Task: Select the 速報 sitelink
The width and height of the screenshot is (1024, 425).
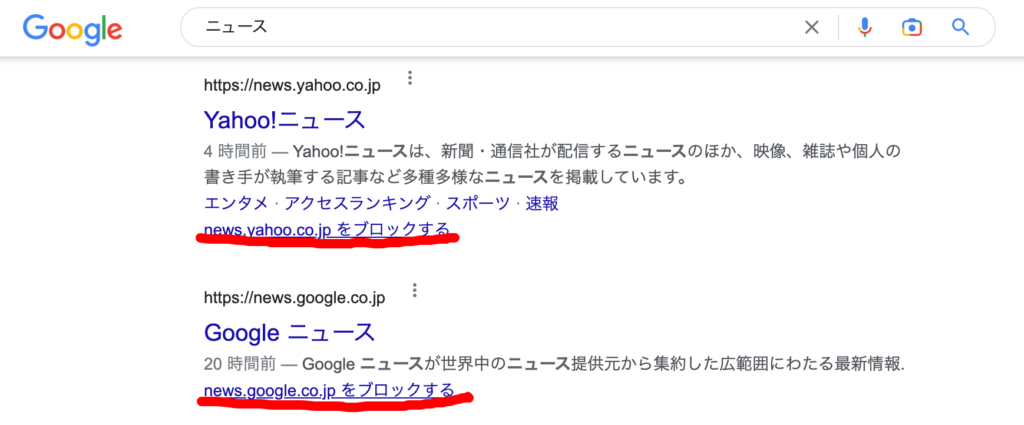Action: click(542, 204)
